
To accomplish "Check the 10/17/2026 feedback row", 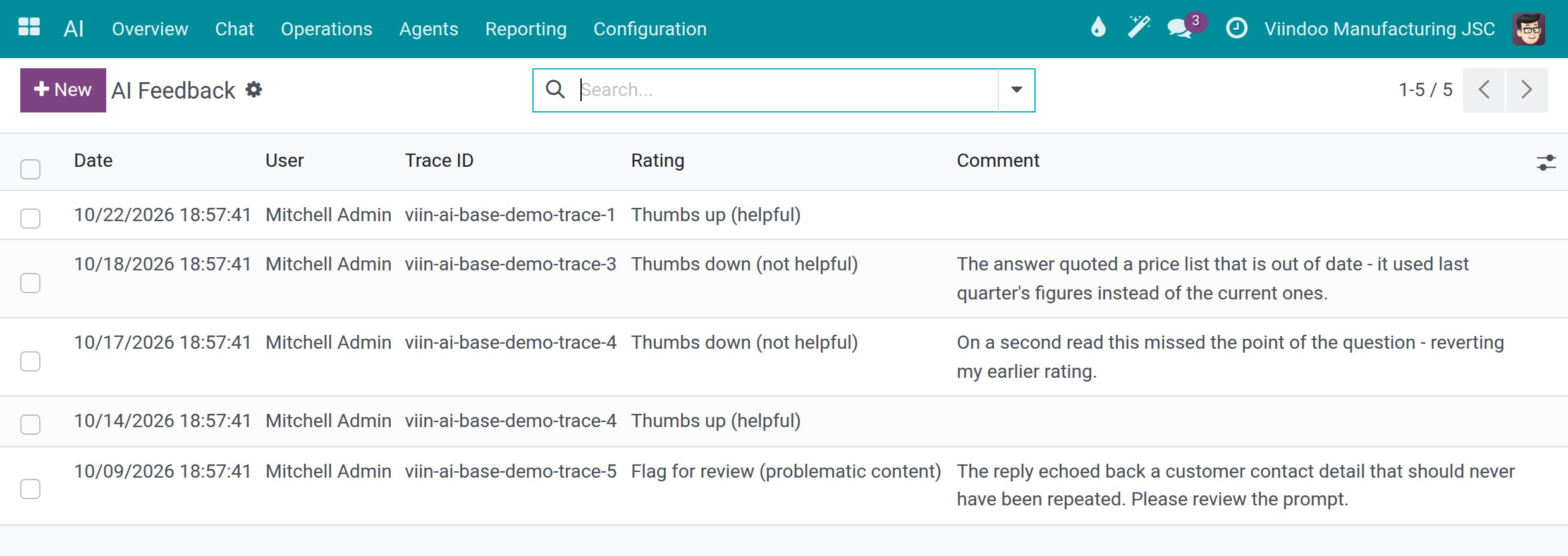I will click(x=30, y=361).
